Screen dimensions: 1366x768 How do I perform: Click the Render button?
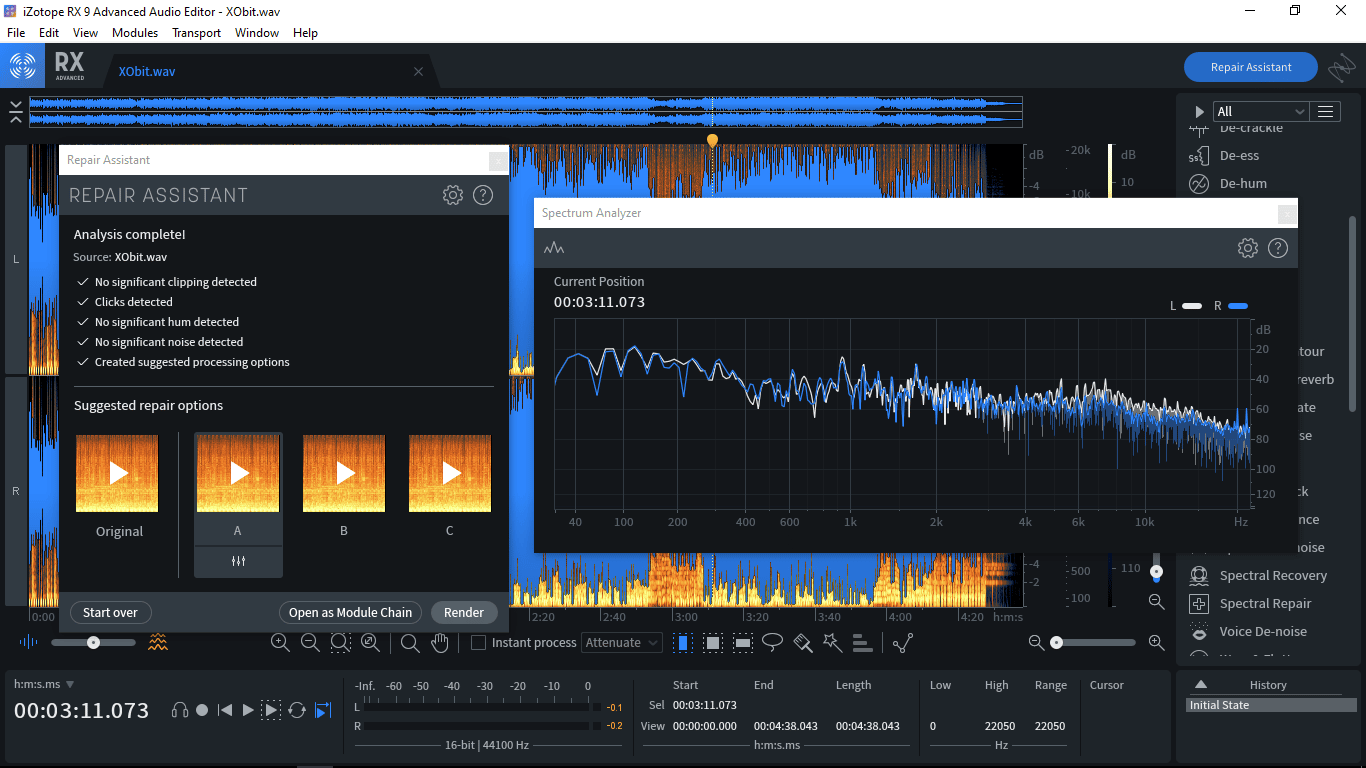click(464, 612)
